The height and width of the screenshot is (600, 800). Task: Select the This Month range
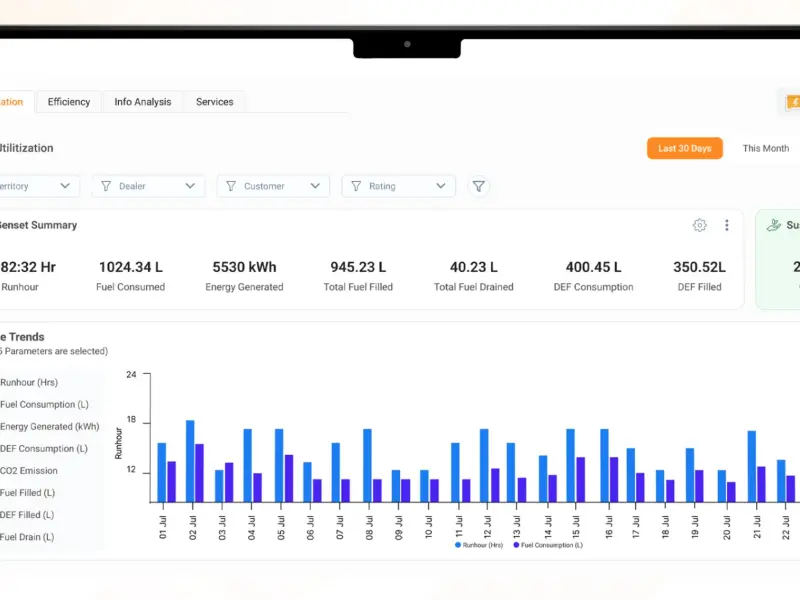pyautogui.click(x=765, y=148)
